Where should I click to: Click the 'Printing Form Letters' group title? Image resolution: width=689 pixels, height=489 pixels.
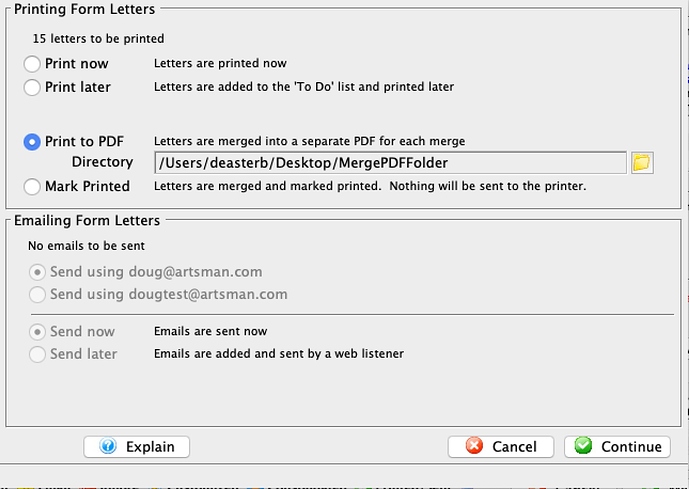pos(84,9)
